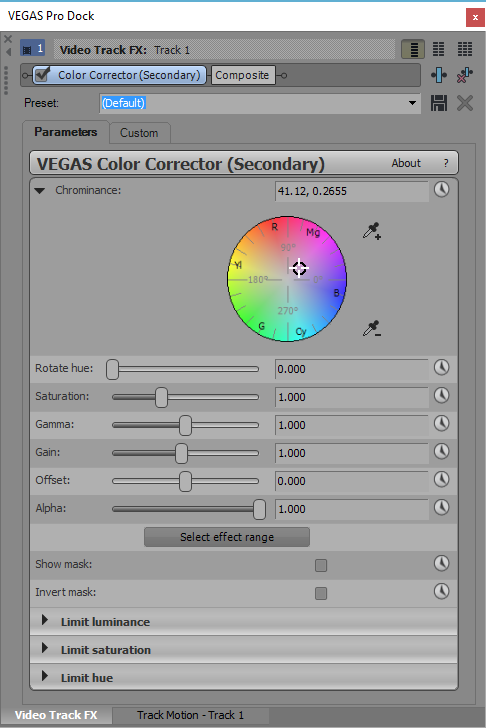Open the Preset dropdown list

coord(412,103)
